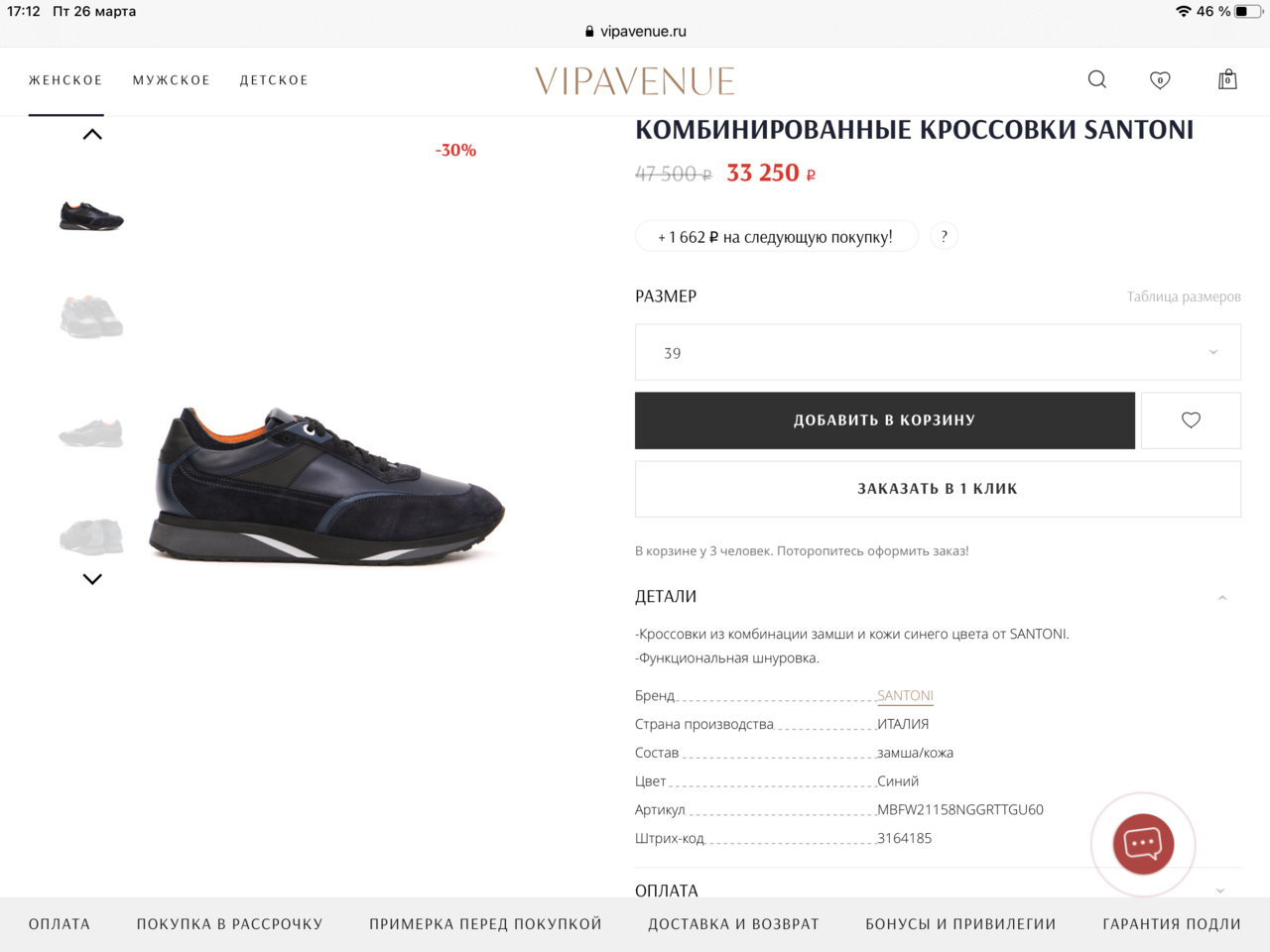Open the search magnifier icon
The width and height of the screenshot is (1270, 952).
1096,79
